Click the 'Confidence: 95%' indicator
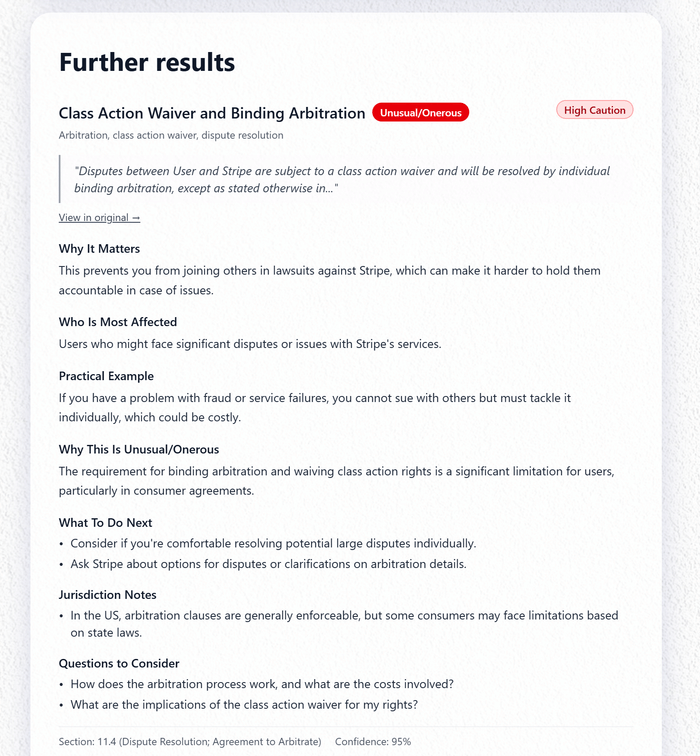 372,742
